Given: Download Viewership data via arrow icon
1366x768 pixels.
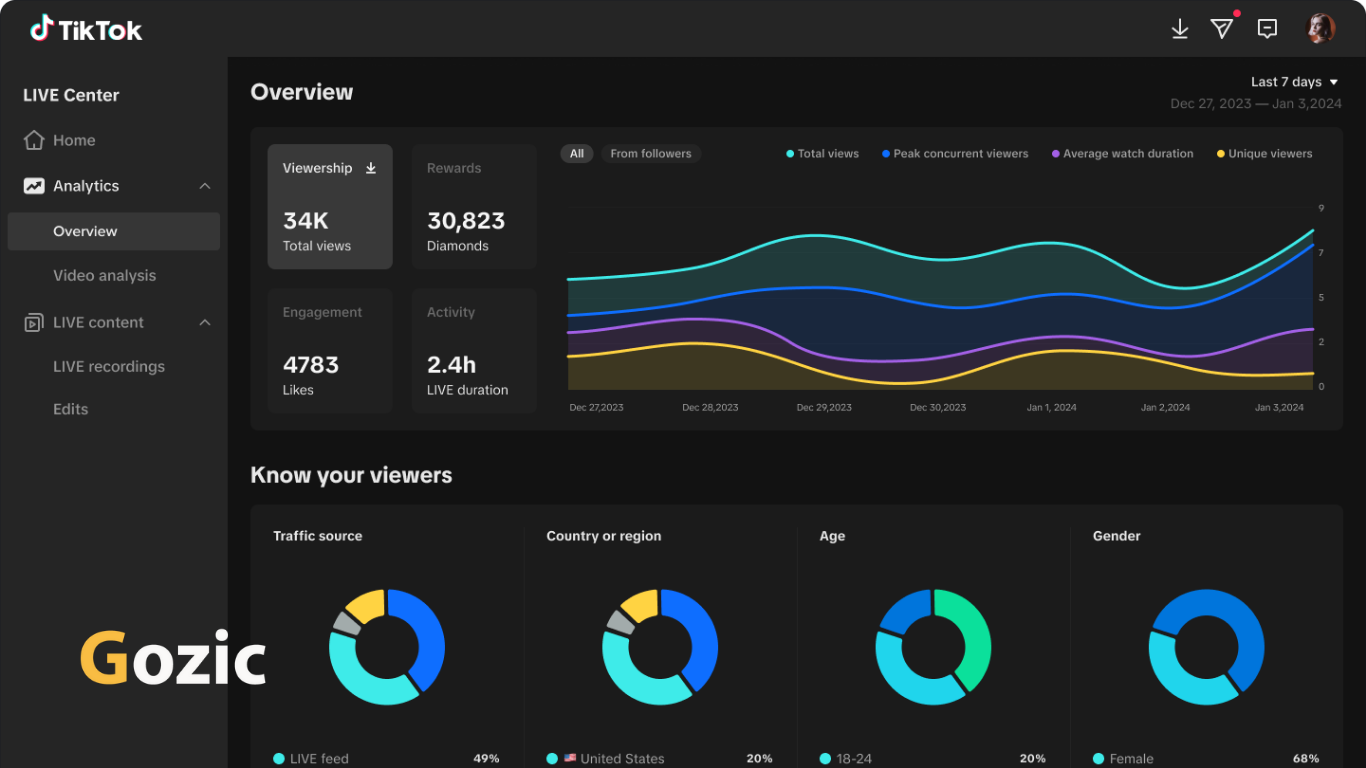Looking at the screenshot, I should point(371,168).
